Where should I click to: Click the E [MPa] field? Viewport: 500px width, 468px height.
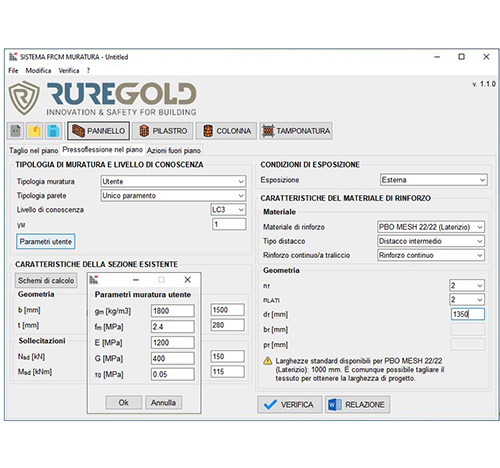point(173,343)
